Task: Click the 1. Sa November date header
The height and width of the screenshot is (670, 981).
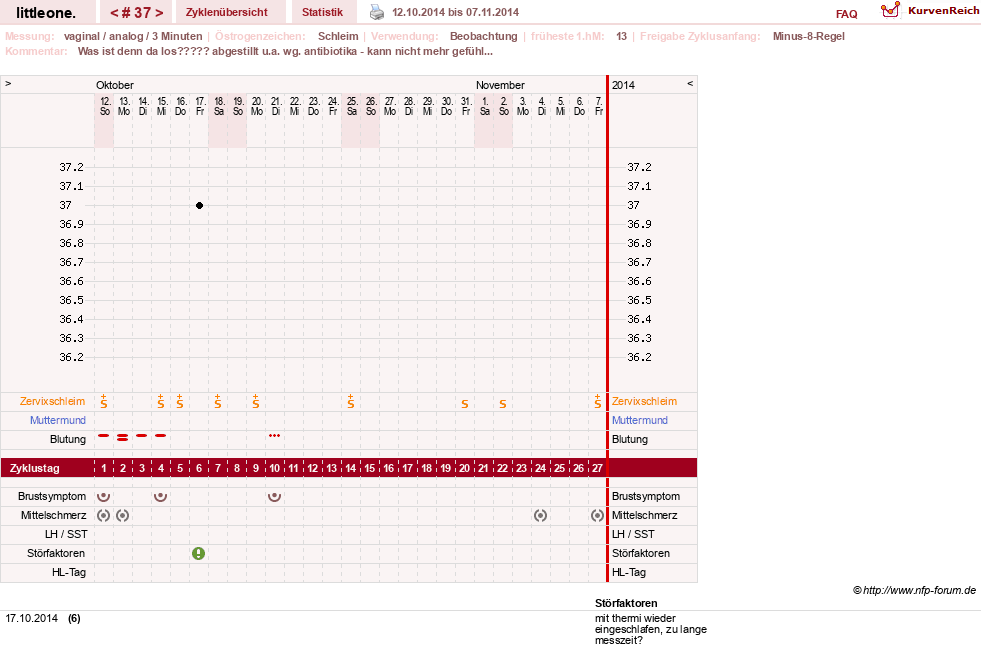Action: (x=485, y=106)
